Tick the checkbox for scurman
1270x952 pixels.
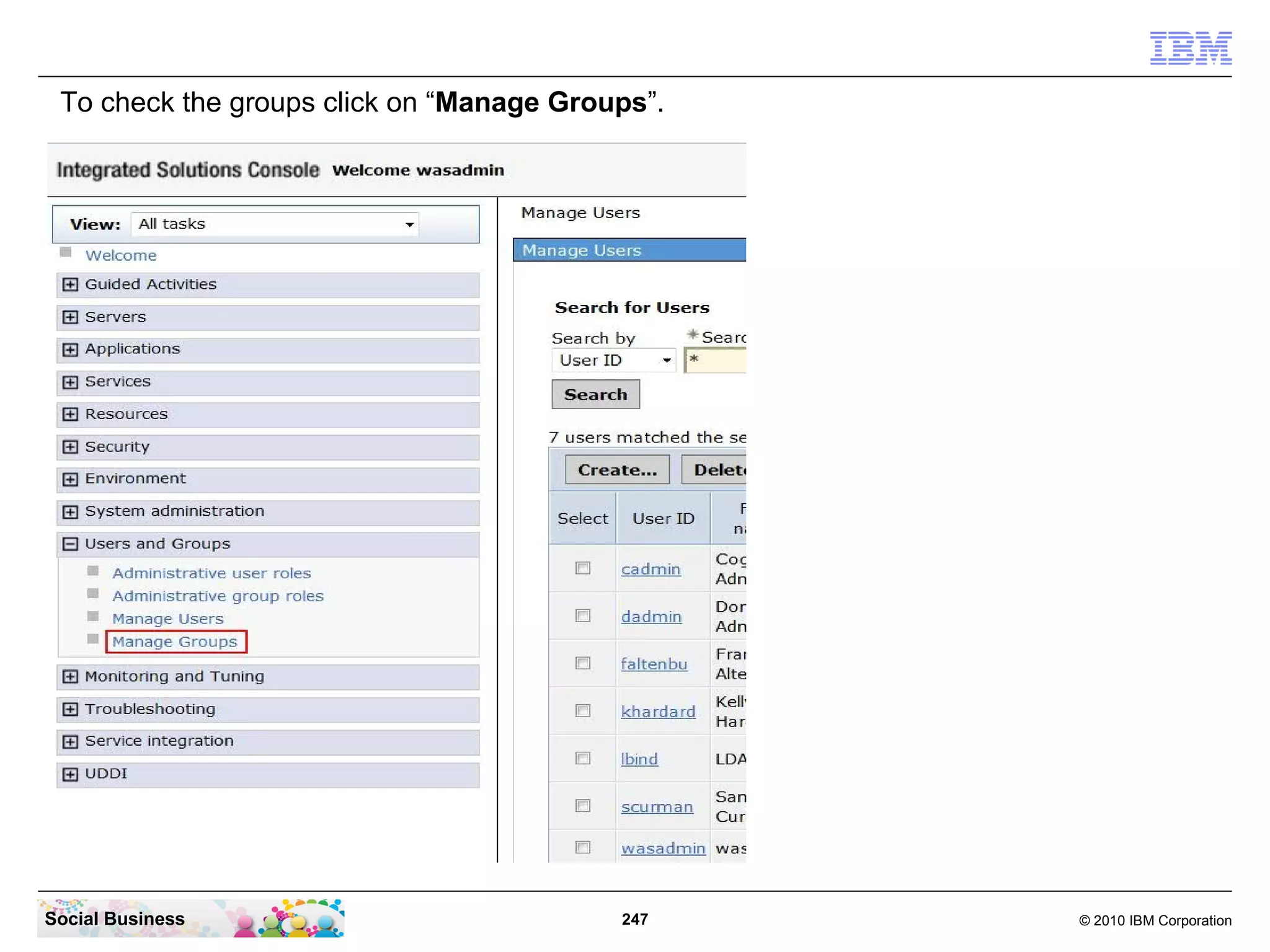(583, 806)
